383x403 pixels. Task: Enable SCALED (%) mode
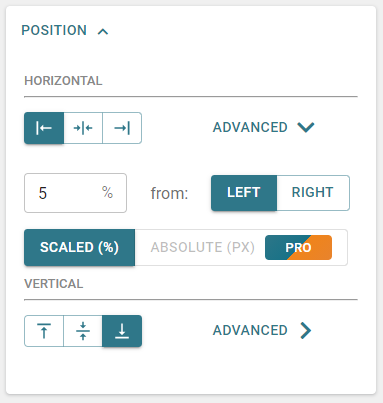coord(79,247)
